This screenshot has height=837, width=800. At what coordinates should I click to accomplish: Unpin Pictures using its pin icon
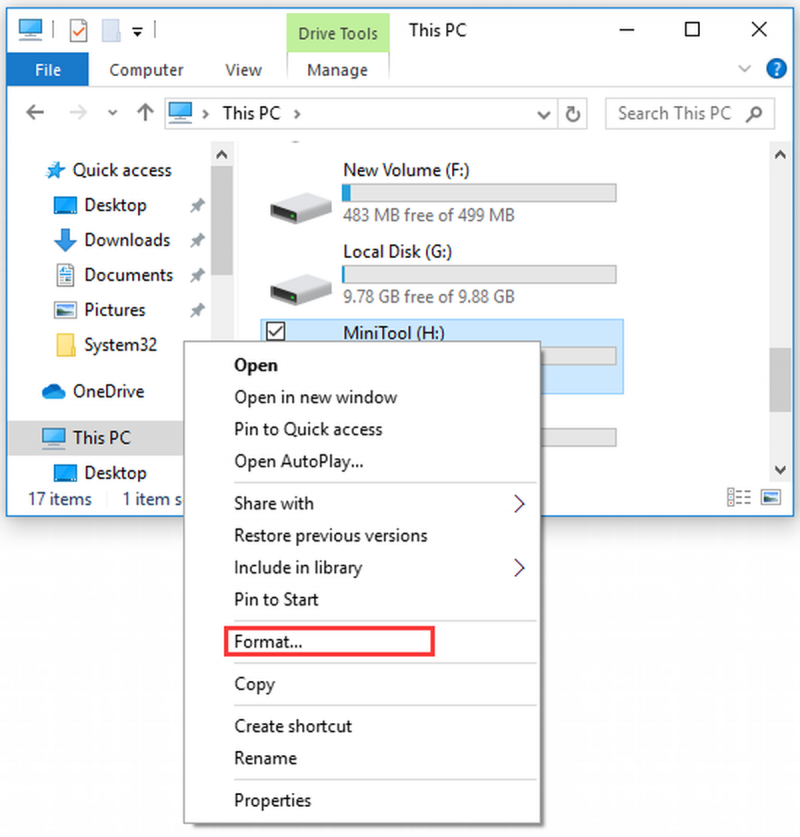tap(197, 310)
